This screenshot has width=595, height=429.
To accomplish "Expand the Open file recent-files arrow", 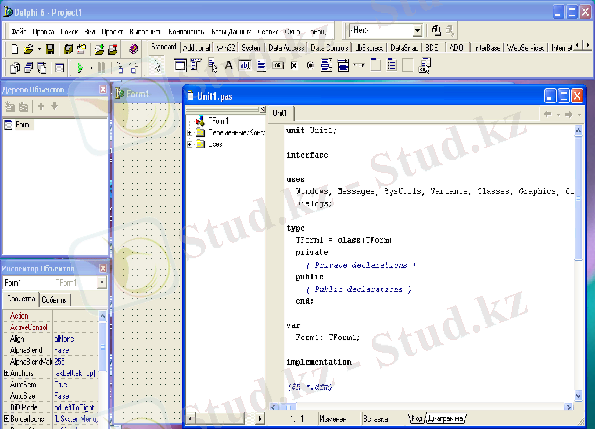I will (39, 49).
